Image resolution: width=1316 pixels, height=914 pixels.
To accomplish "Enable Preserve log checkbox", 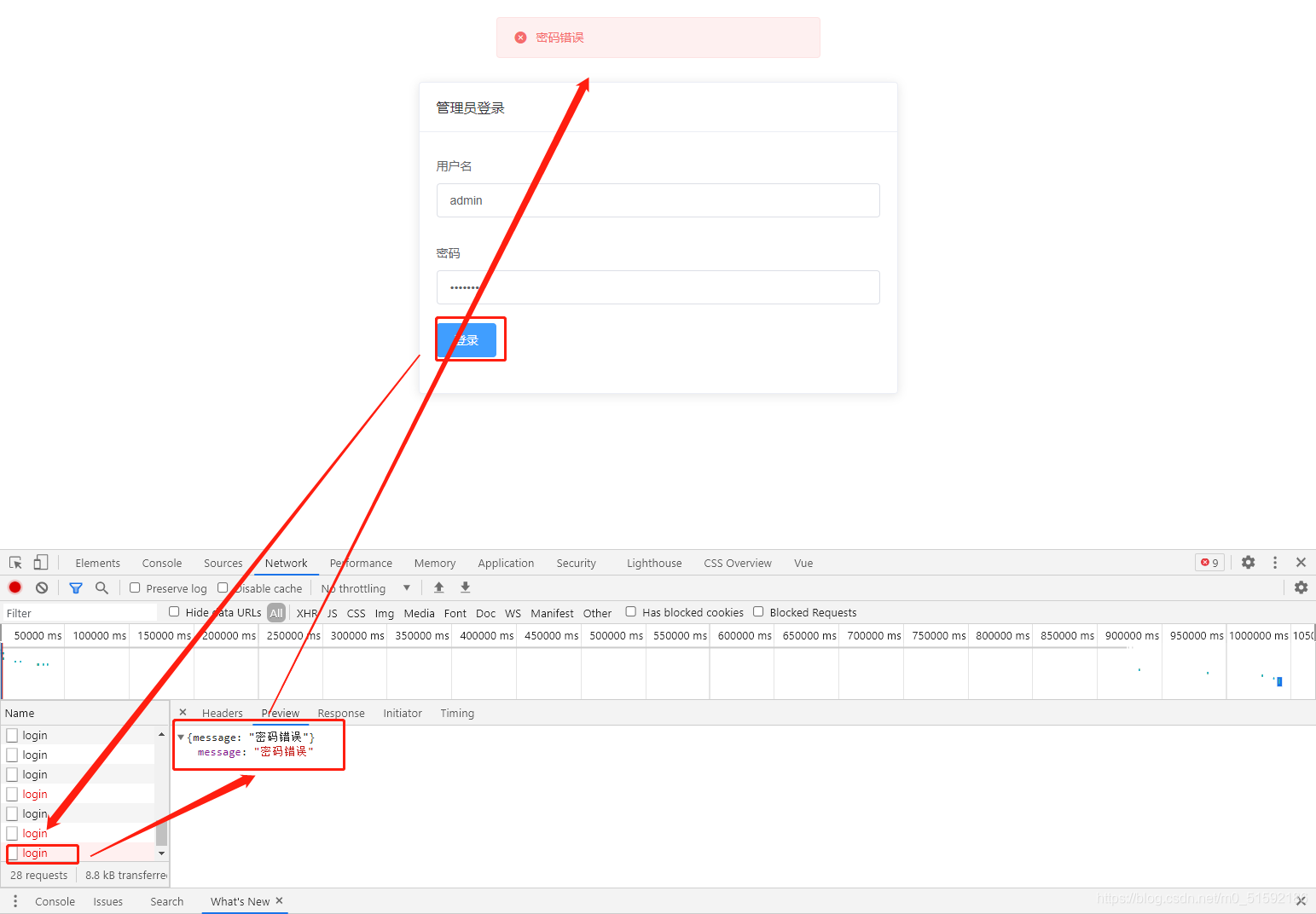I will pos(135,587).
